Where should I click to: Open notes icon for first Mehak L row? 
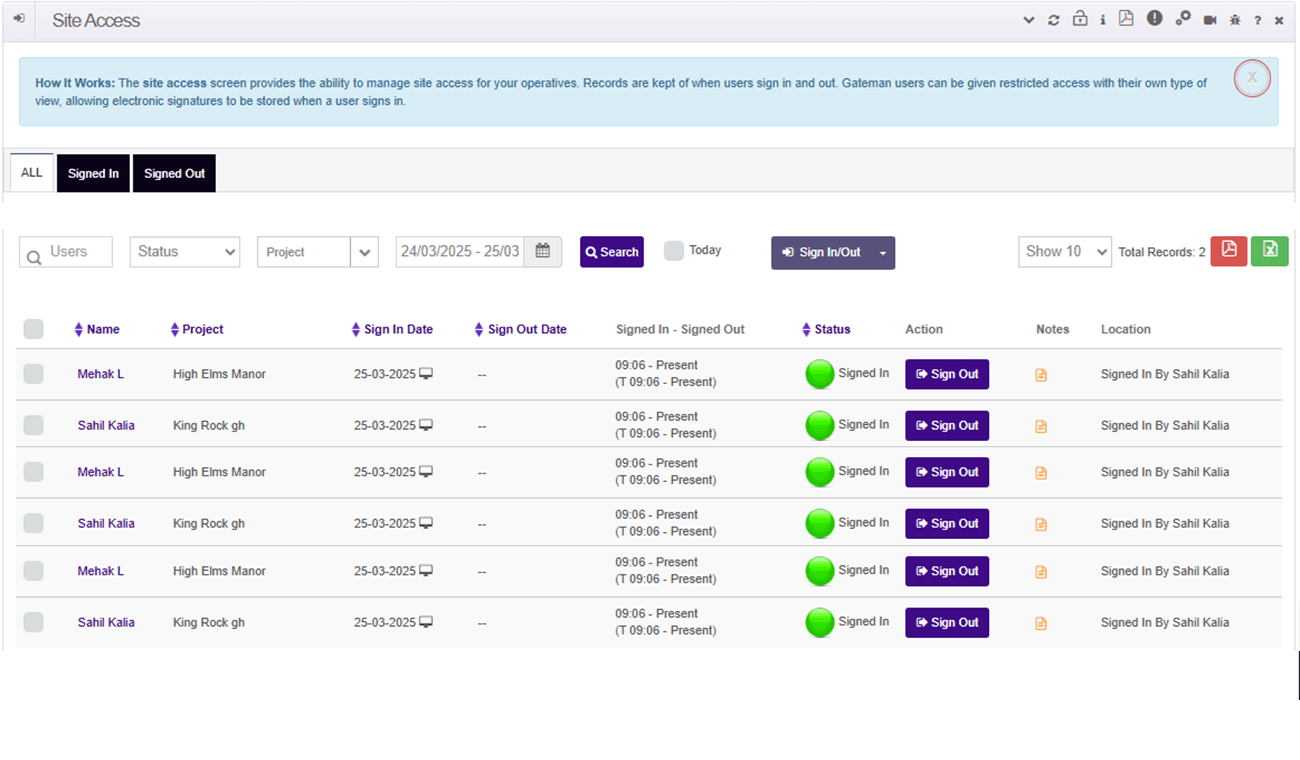pyautogui.click(x=1041, y=375)
